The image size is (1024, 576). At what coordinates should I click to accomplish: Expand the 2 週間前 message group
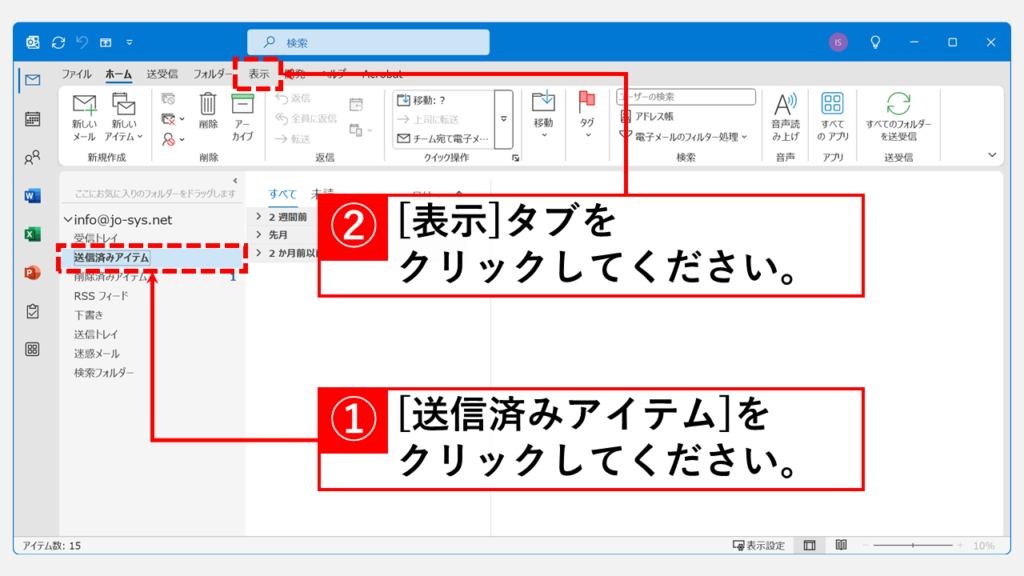point(259,216)
